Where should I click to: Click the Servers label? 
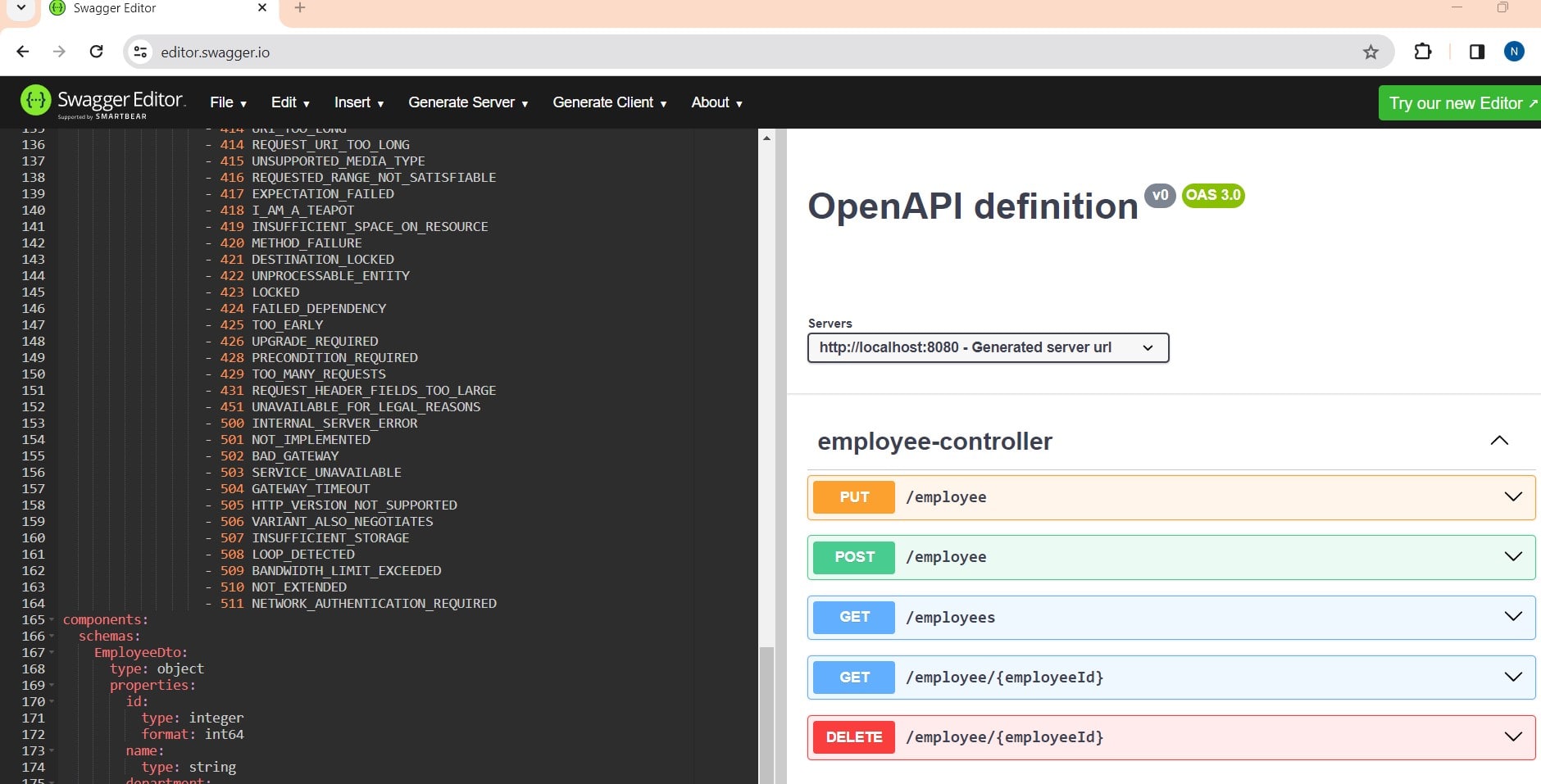click(830, 323)
